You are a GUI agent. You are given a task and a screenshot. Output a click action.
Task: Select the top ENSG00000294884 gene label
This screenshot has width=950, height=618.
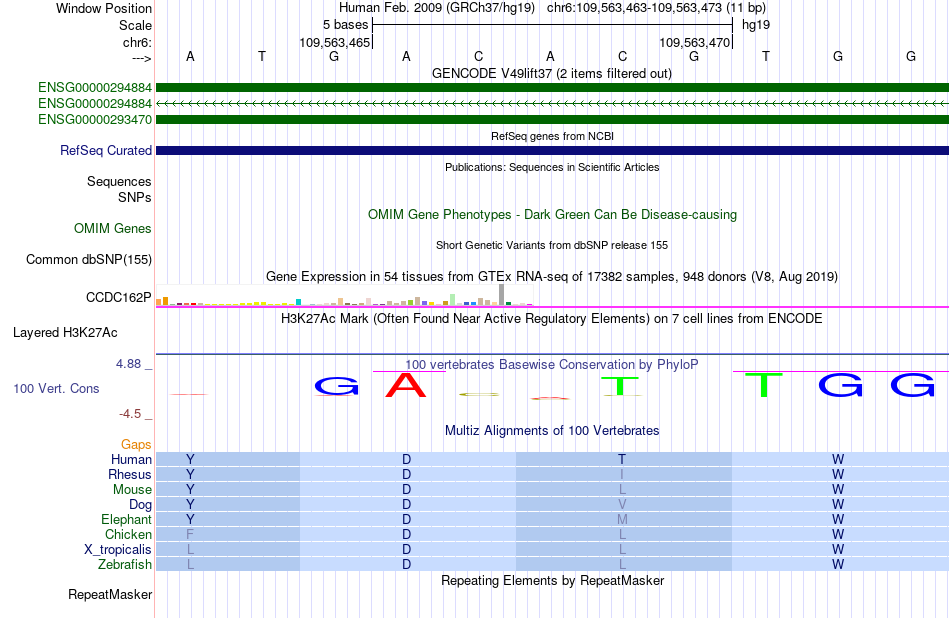click(x=95, y=87)
